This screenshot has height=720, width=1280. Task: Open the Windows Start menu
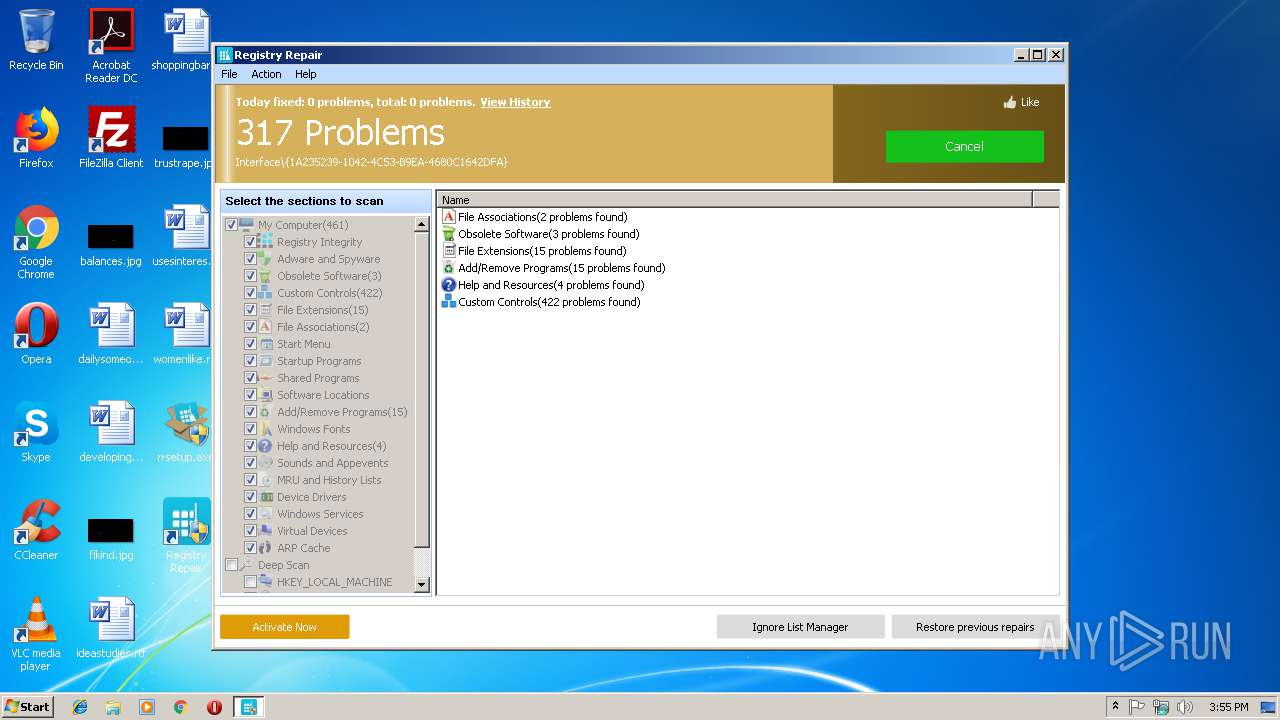click(x=27, y=707)
